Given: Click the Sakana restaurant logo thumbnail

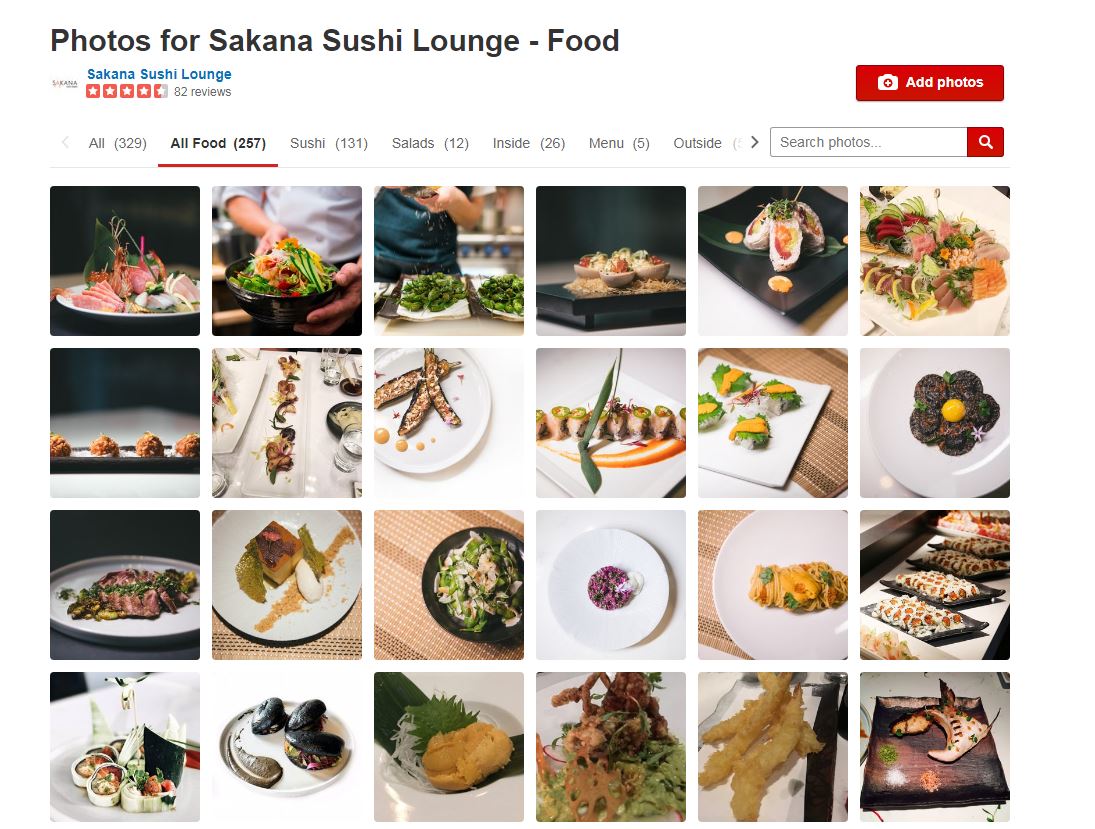Looking at the screenshot, I should [65, 83].
